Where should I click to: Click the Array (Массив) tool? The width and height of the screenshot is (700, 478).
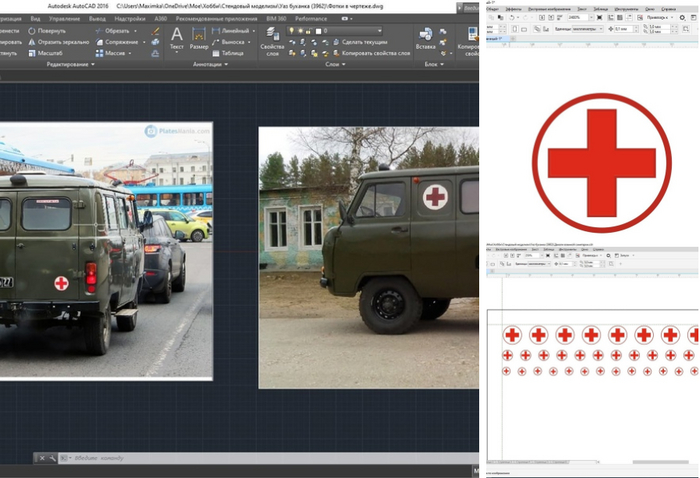pyautogui.click(x=110, y=53)
